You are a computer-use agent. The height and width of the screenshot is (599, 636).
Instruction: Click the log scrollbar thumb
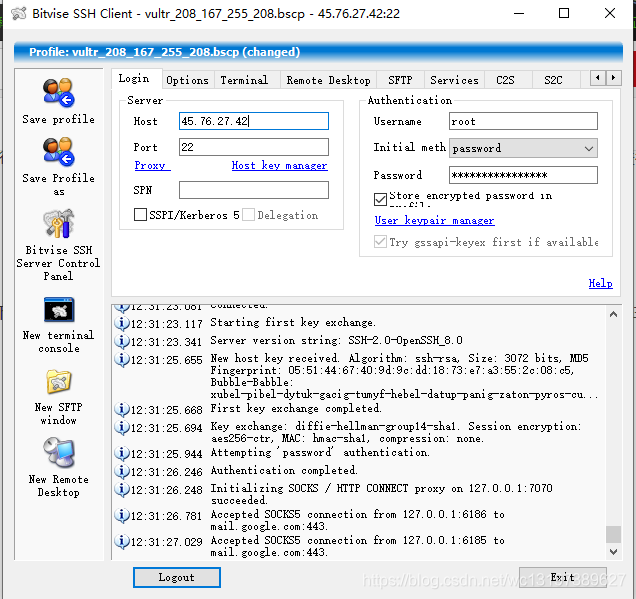pyautogui.click(x=613, y=534)
